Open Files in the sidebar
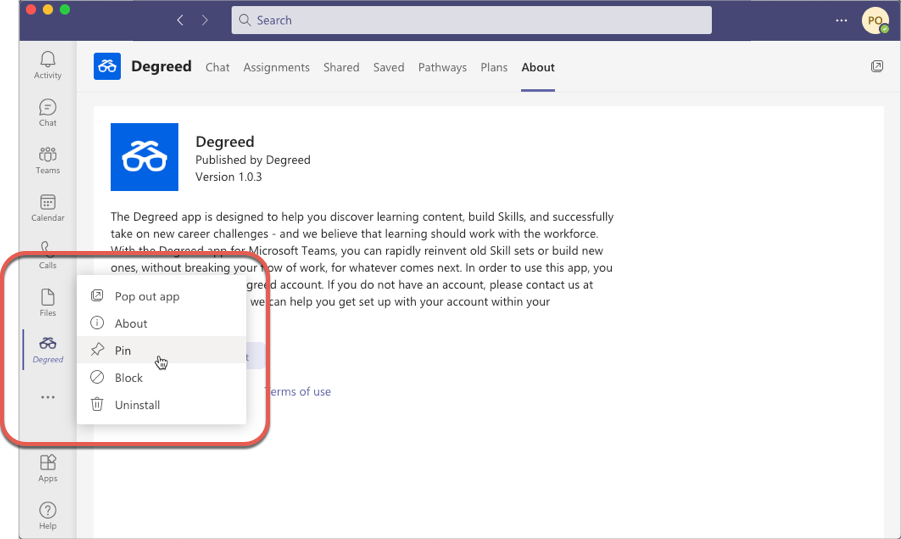901x539 pixels. point(48,302)
